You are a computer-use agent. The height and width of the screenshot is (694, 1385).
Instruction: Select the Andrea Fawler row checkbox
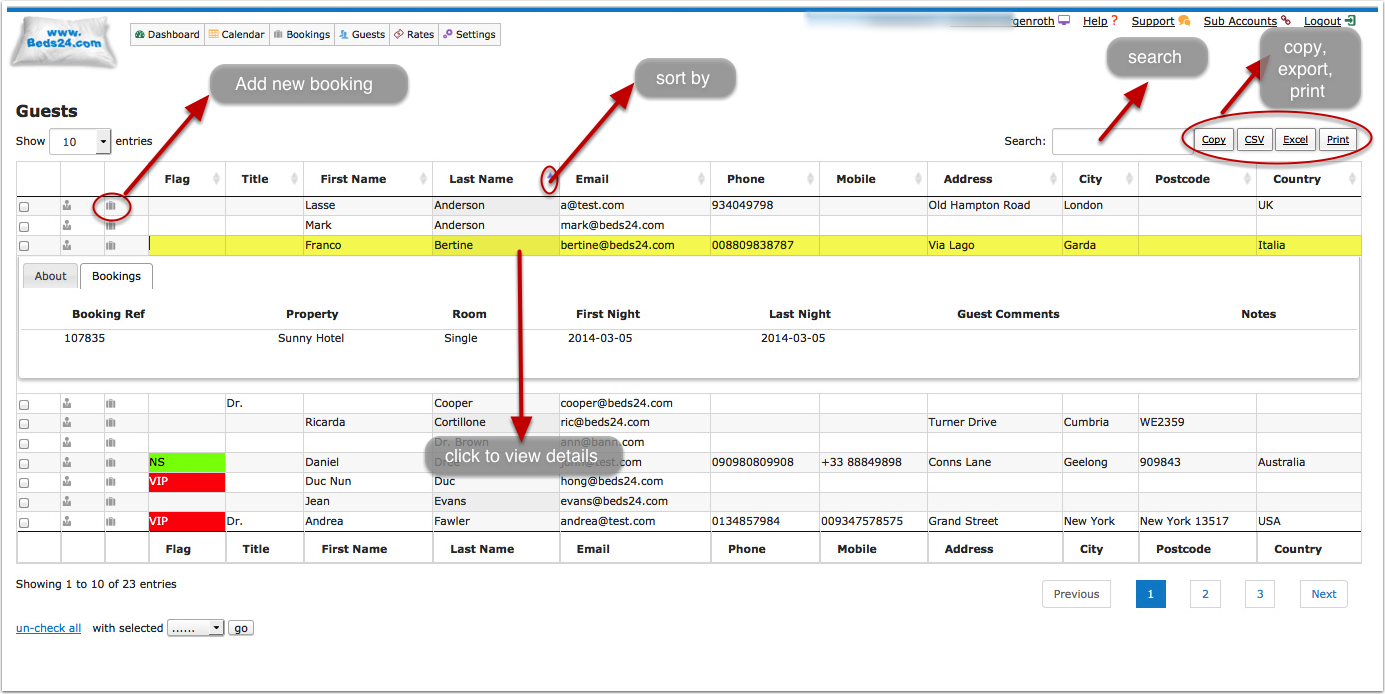[24, 523]
